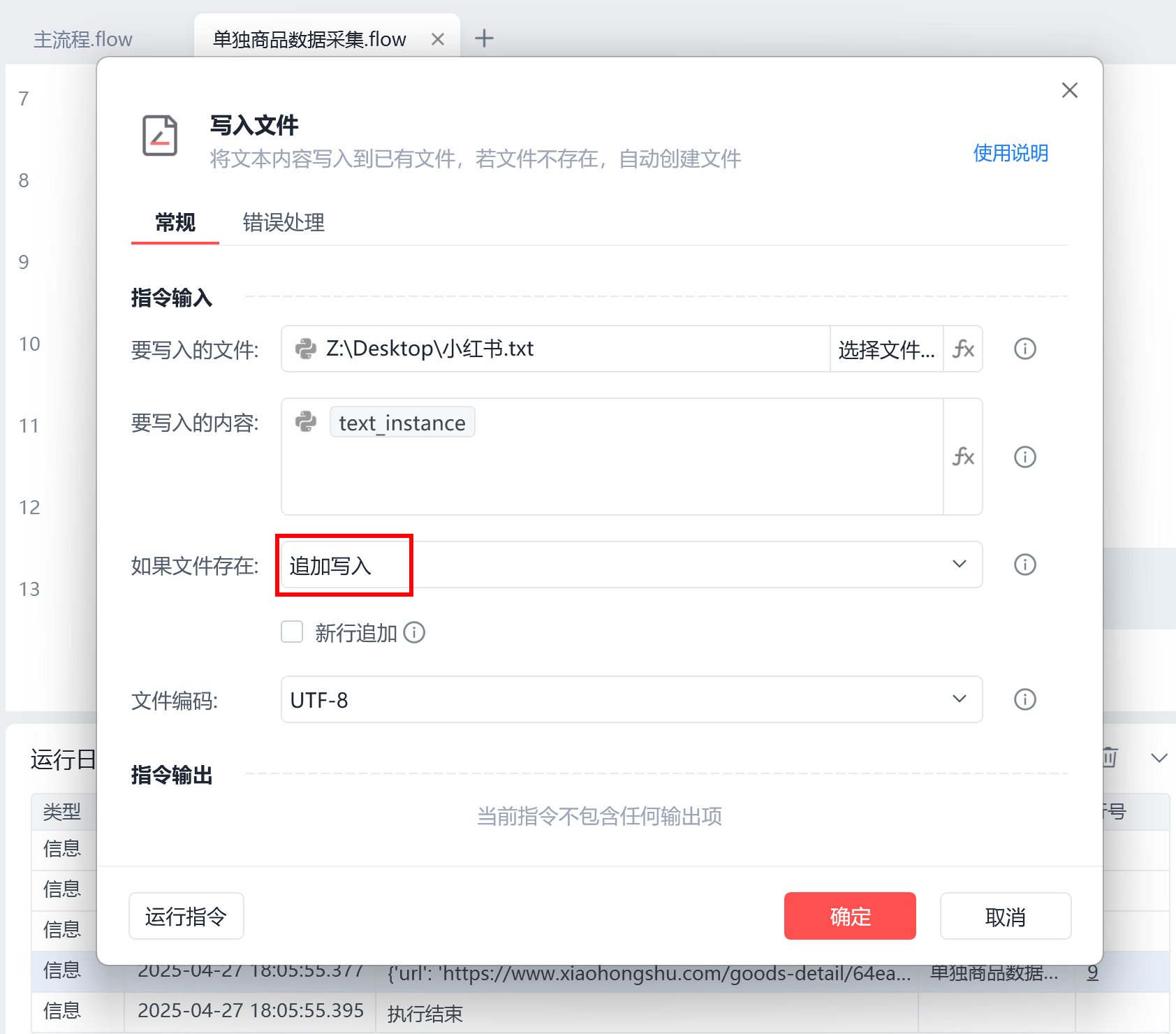Open the 使用说明 help link

(x=1010, y=153)
